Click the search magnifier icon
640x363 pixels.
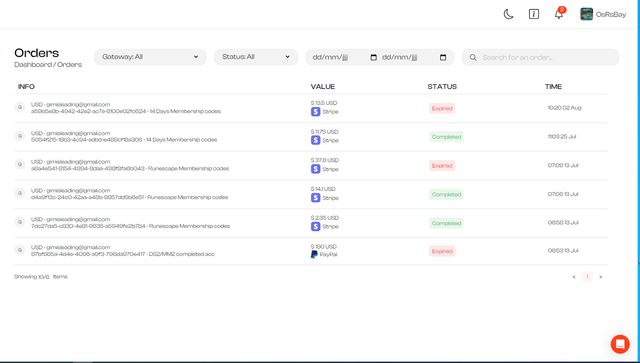click(x=473, y=58)
